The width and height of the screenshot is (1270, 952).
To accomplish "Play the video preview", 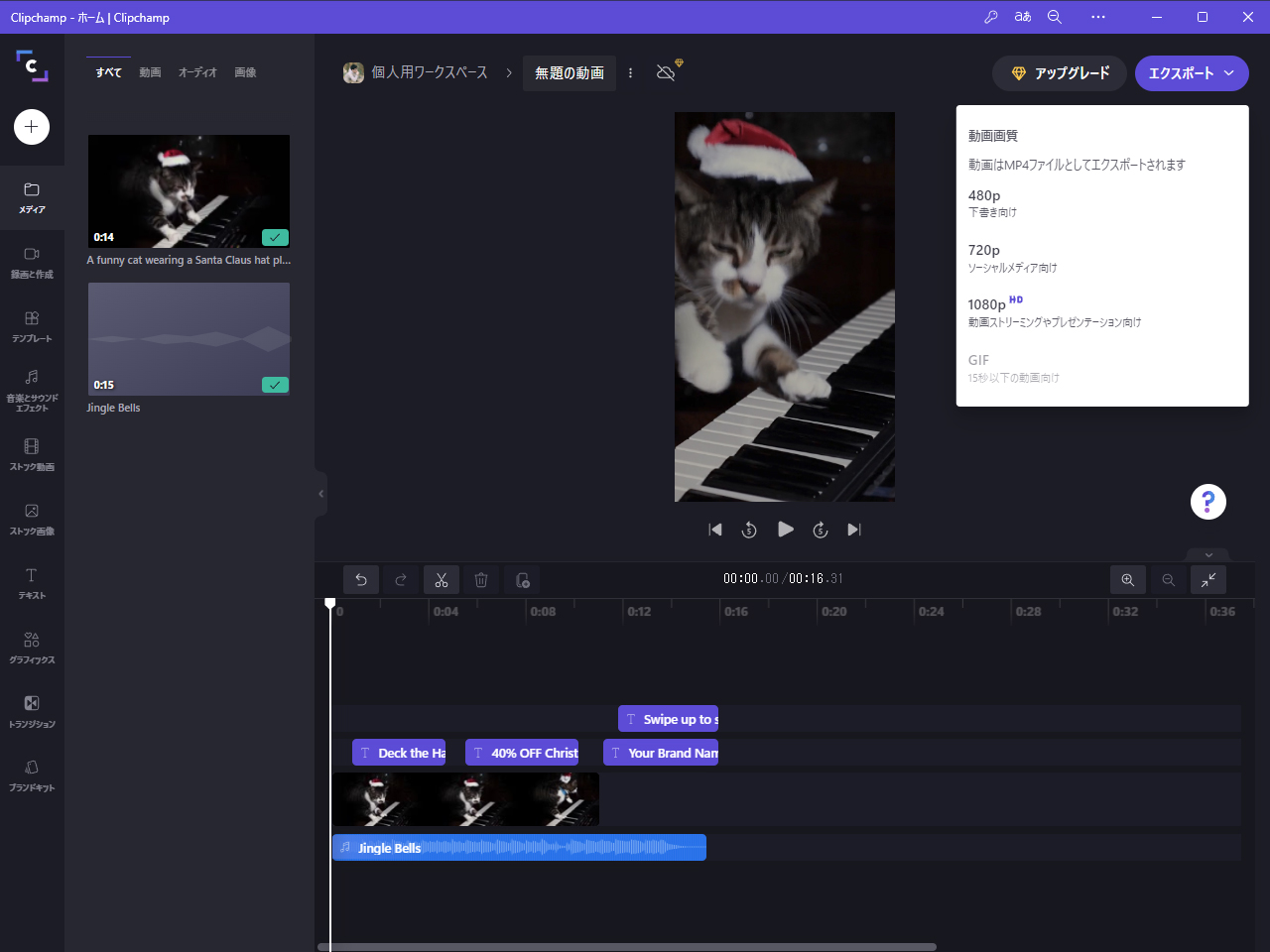I will [785, 530].
